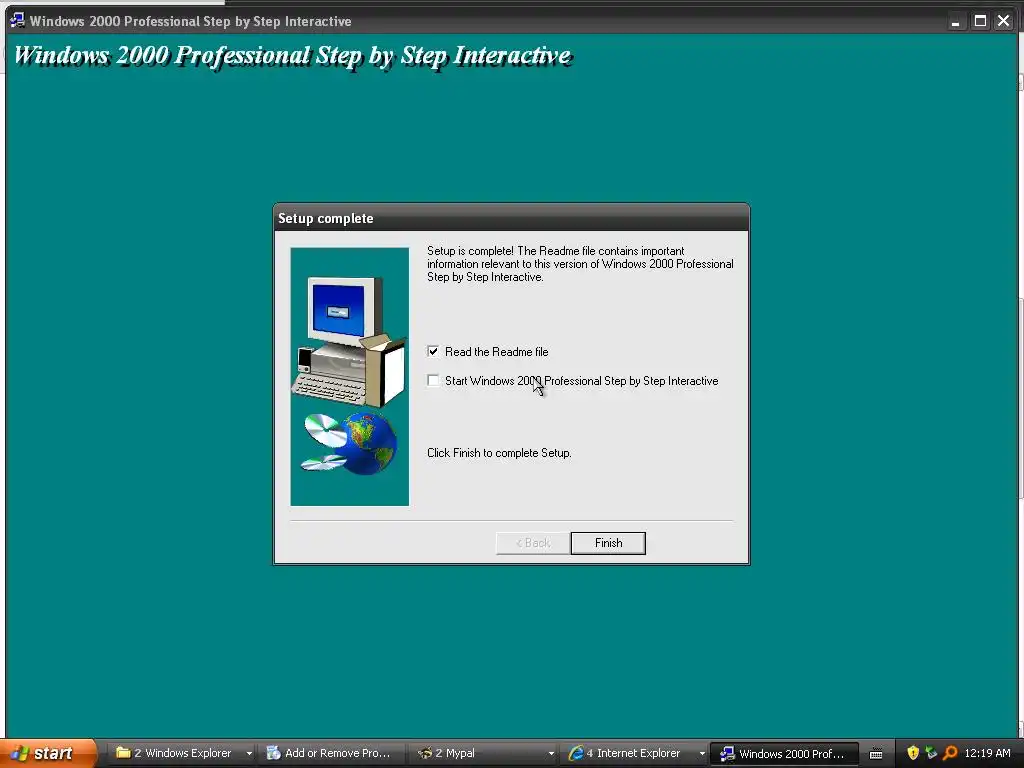Viewport: 1024px width, 768px height.
Task: Click the Setup complete dialog title bar
Action: 511,218
